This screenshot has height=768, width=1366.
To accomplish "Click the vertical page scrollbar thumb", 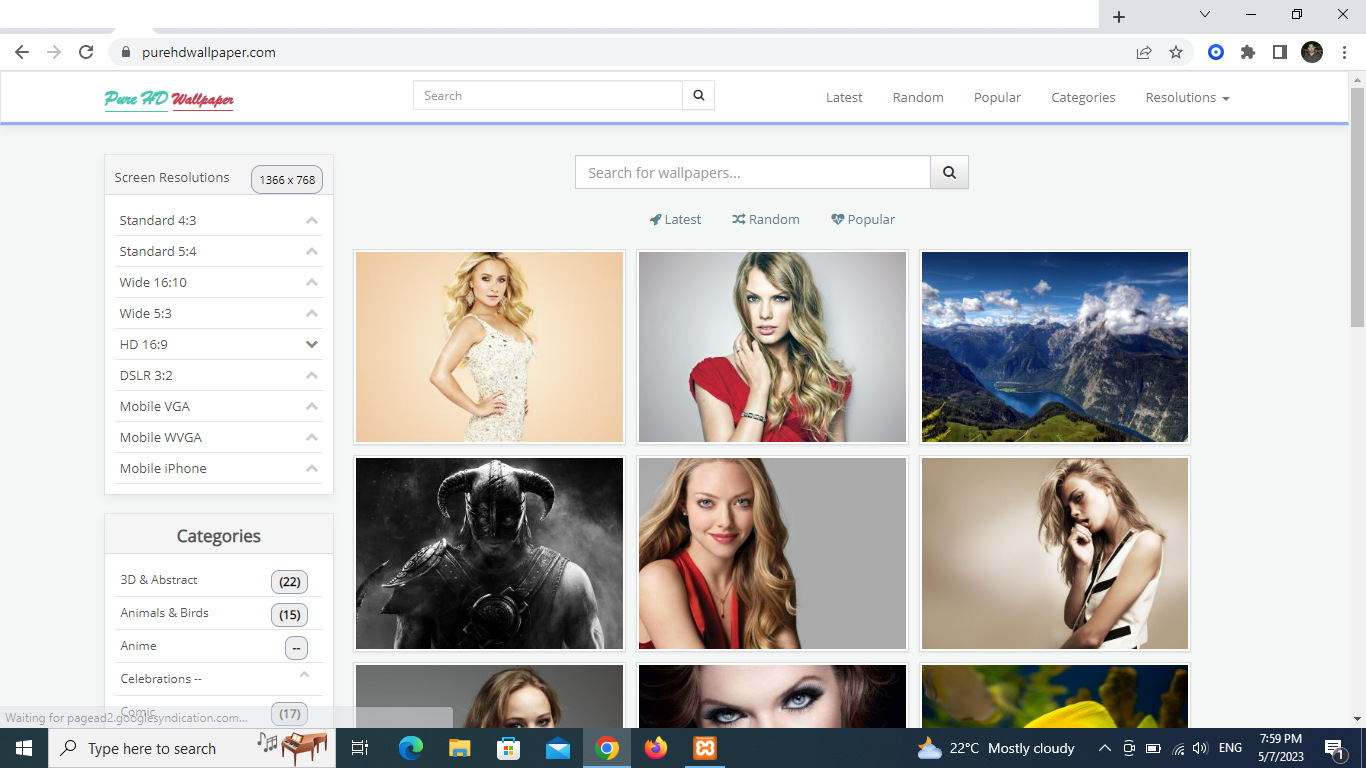I will pyautogui.click(x=1357, y=206).
